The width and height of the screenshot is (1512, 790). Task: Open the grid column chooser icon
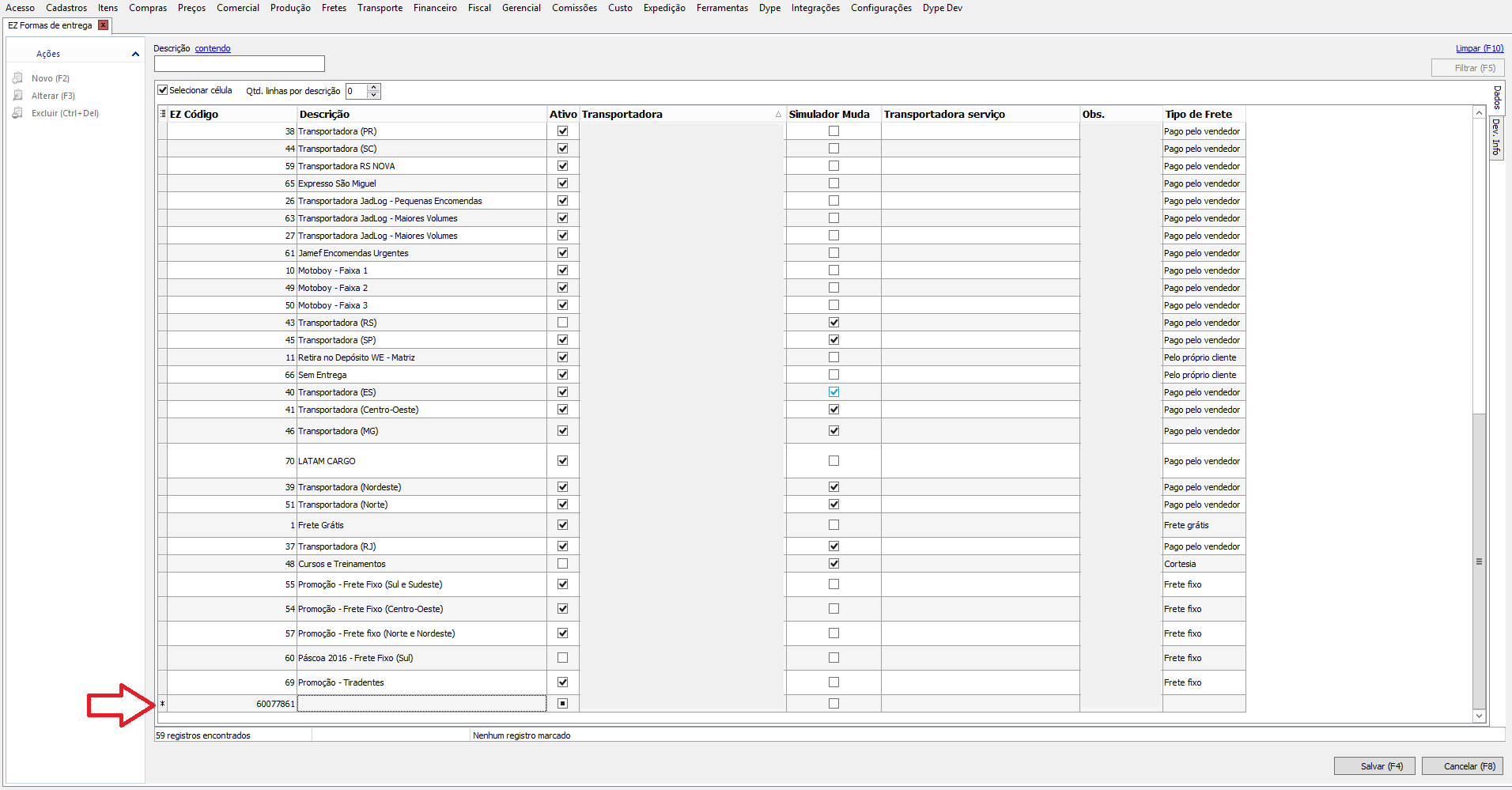coord(163,114)
